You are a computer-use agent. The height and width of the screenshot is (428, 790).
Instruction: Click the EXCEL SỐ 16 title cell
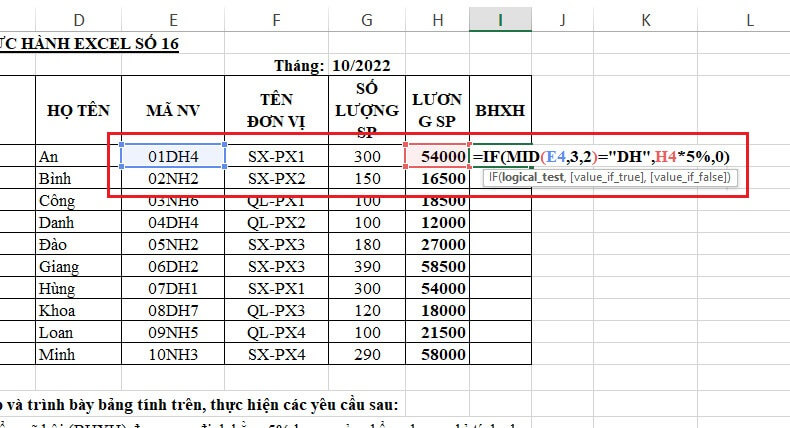click(89, 43)
